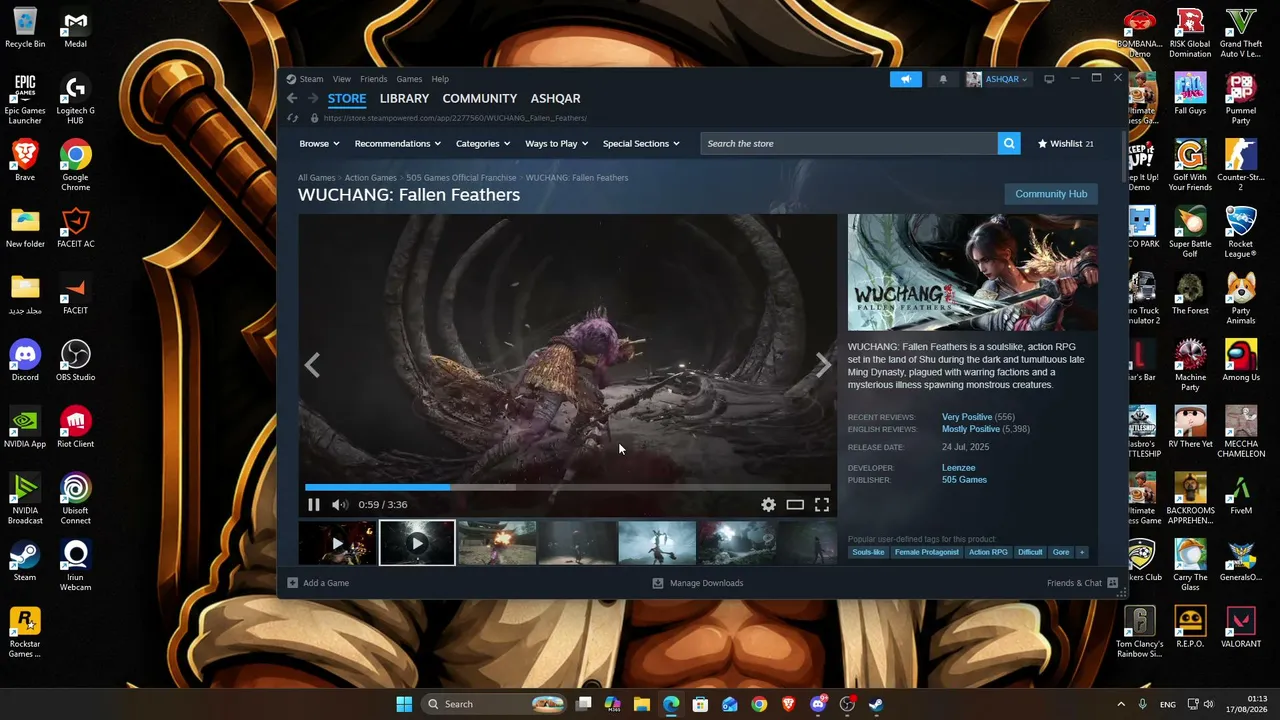Screen dimensions: 1280x720
Task: Select the Epic Games Launcher desktop icon
Action: (x=25, y=100)
